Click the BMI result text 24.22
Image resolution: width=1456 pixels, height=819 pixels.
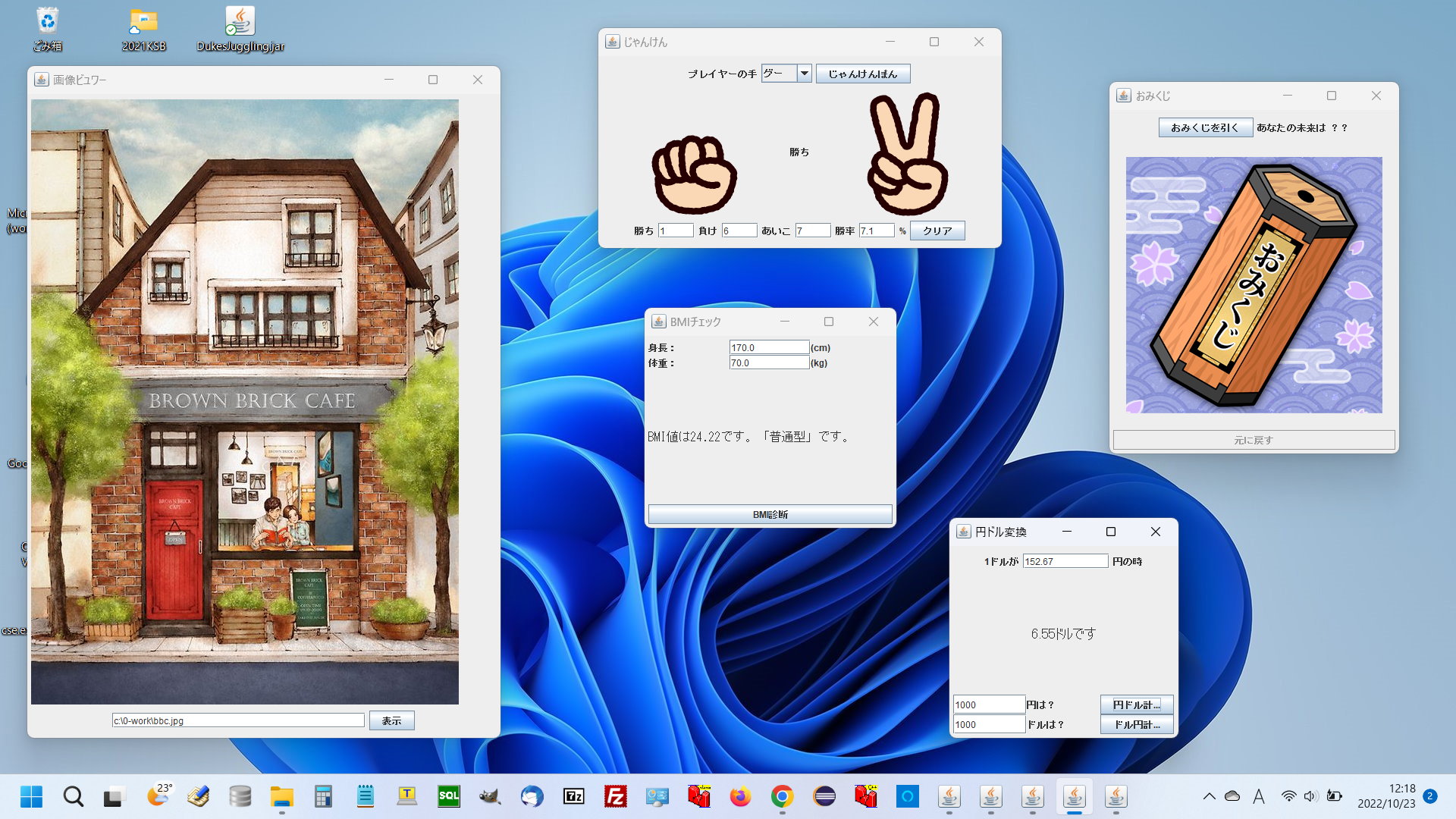[x=749, y=437]
